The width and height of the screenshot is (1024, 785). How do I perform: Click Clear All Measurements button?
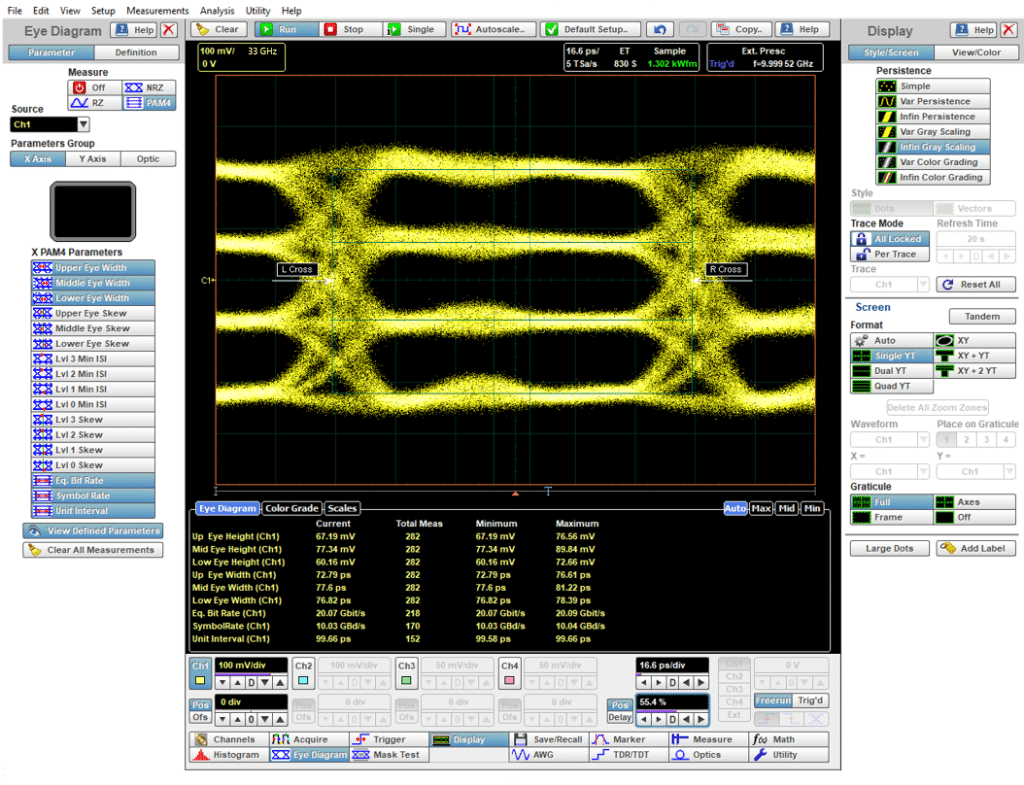pos(92,550)
